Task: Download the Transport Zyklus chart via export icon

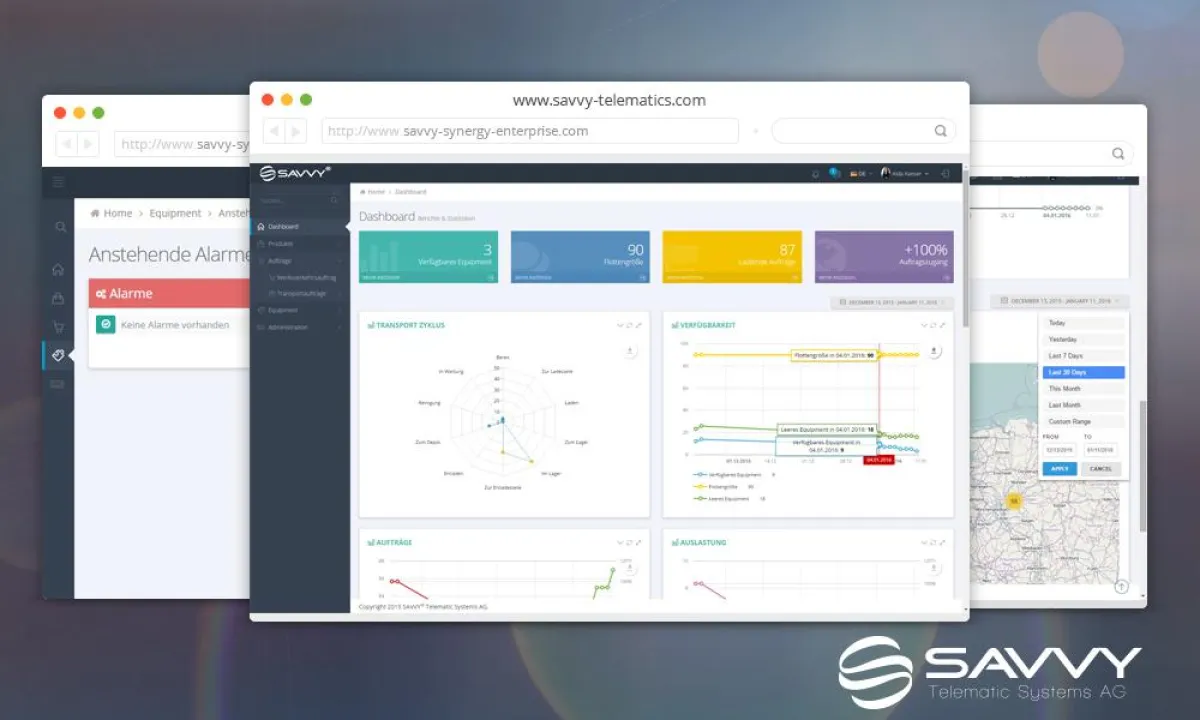Action: click(x=630, y=351)
